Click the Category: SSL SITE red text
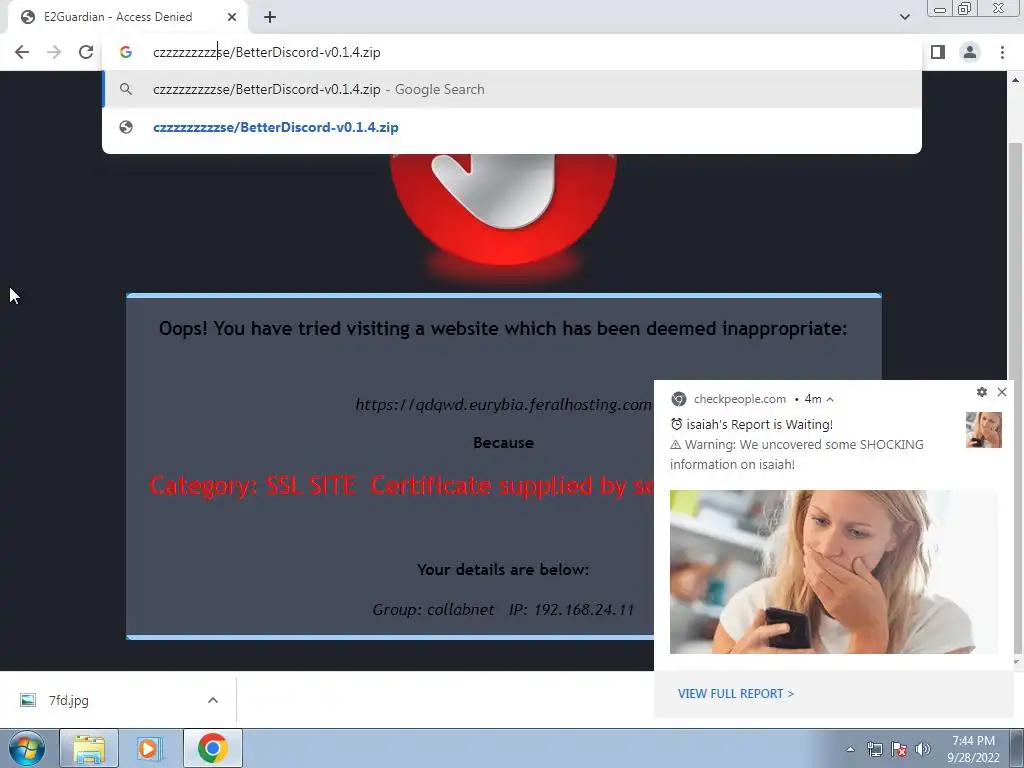 pyautogui.click(x=401, y=486)
